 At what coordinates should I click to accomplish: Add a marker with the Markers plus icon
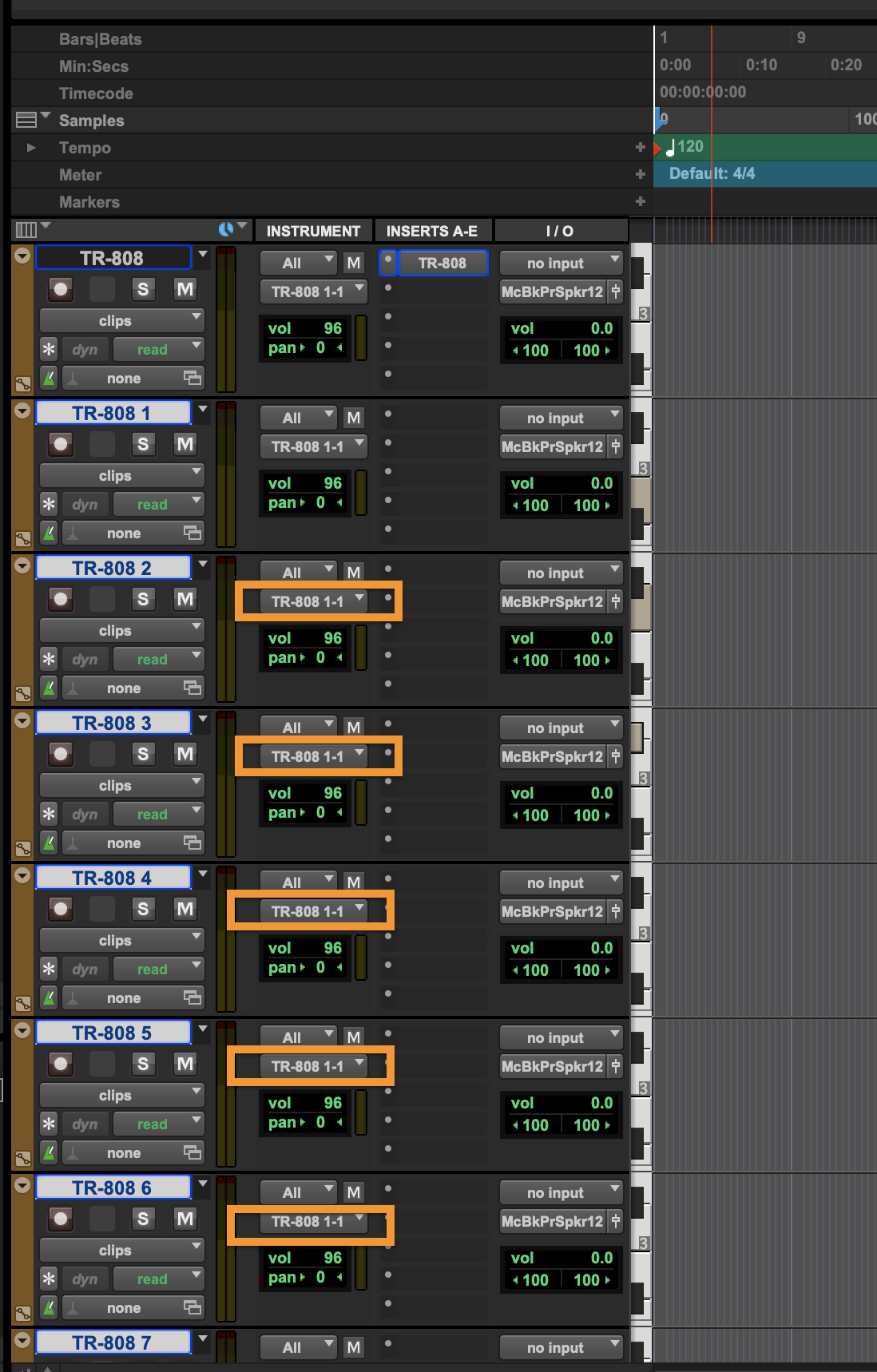[x=640, y=201]
